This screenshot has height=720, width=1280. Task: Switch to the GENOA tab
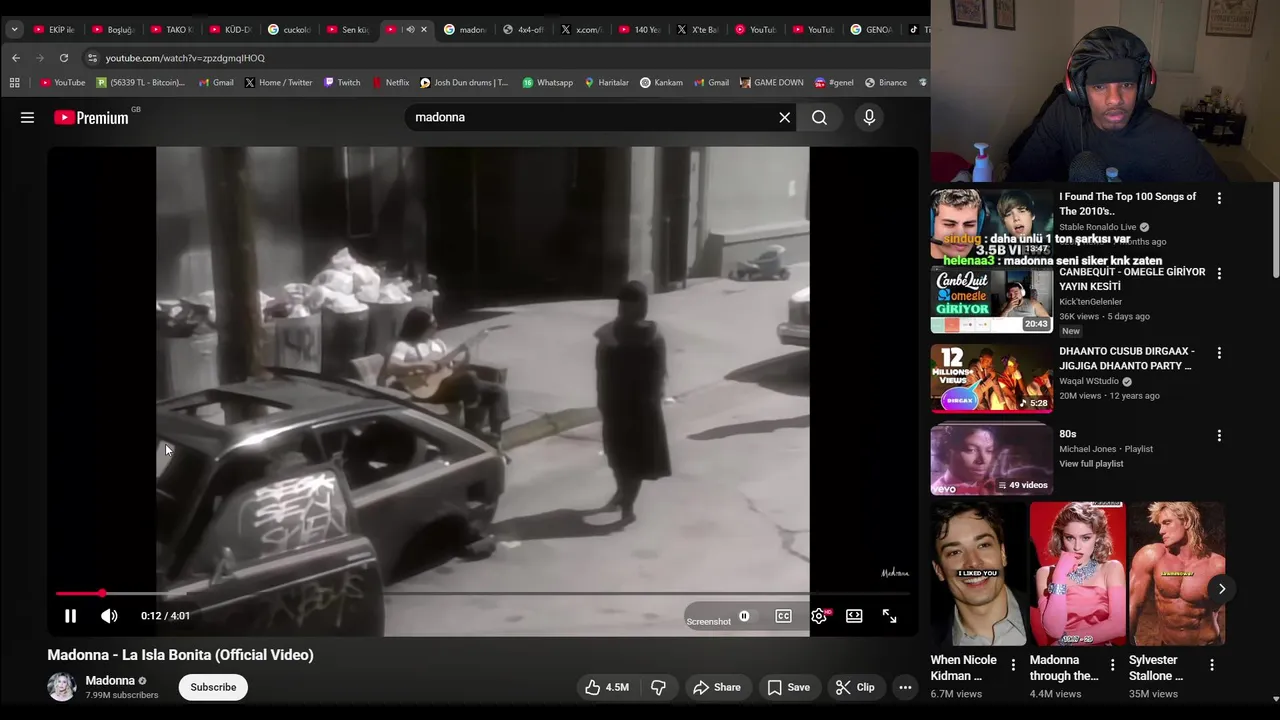tap(871, 30)
